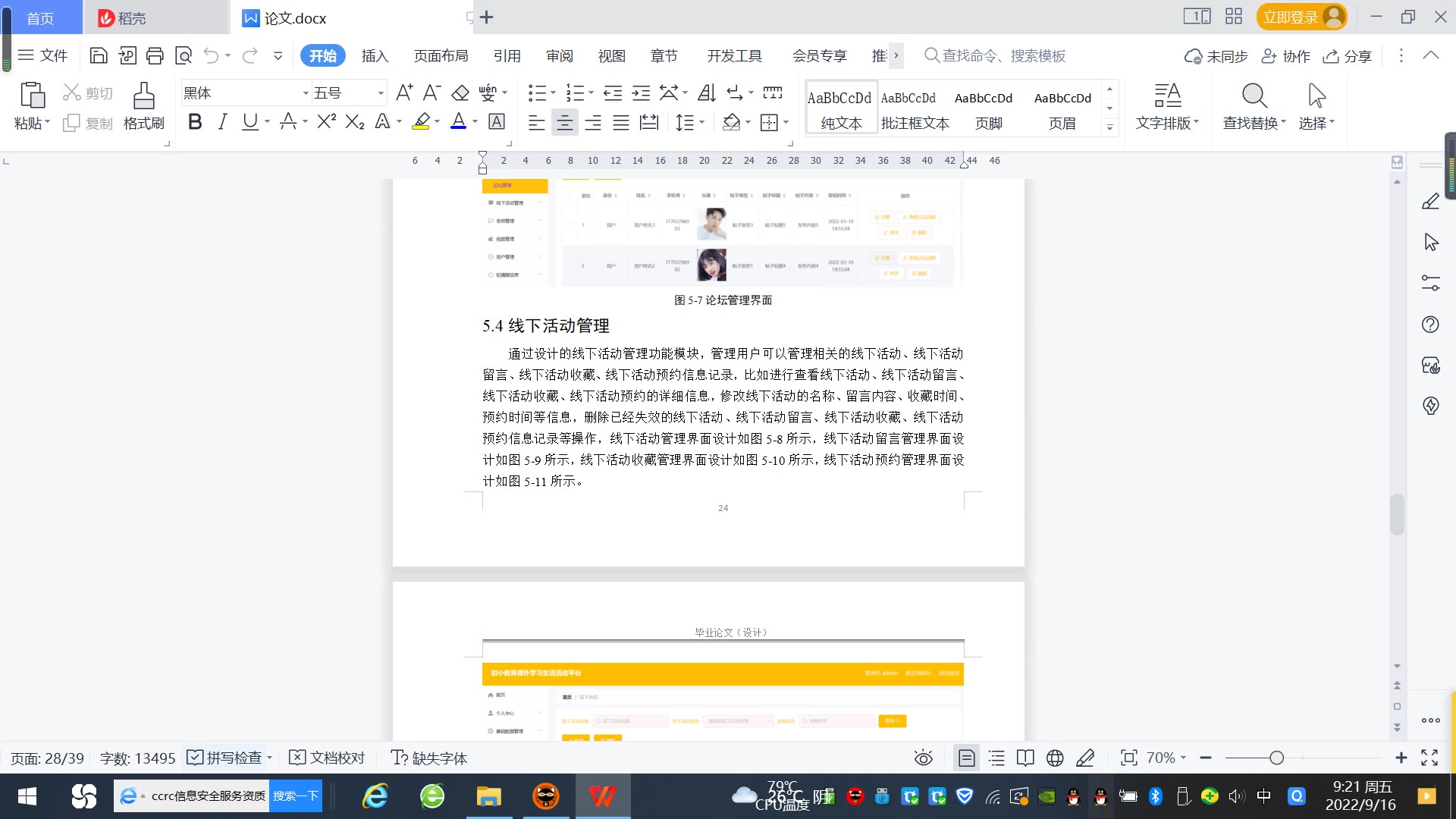Screen dimensions: 1456x819
Task: Click the search commands box 查找命令
Action: point(1003,55)
